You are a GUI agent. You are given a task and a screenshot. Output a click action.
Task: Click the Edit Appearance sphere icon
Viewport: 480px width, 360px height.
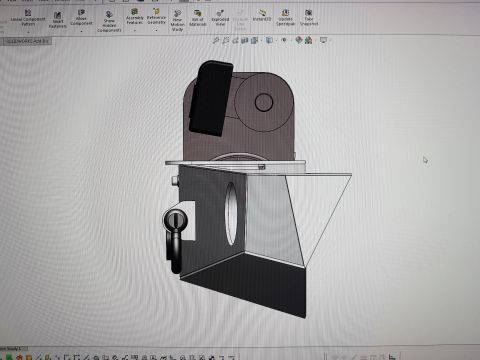coord(299,40)
